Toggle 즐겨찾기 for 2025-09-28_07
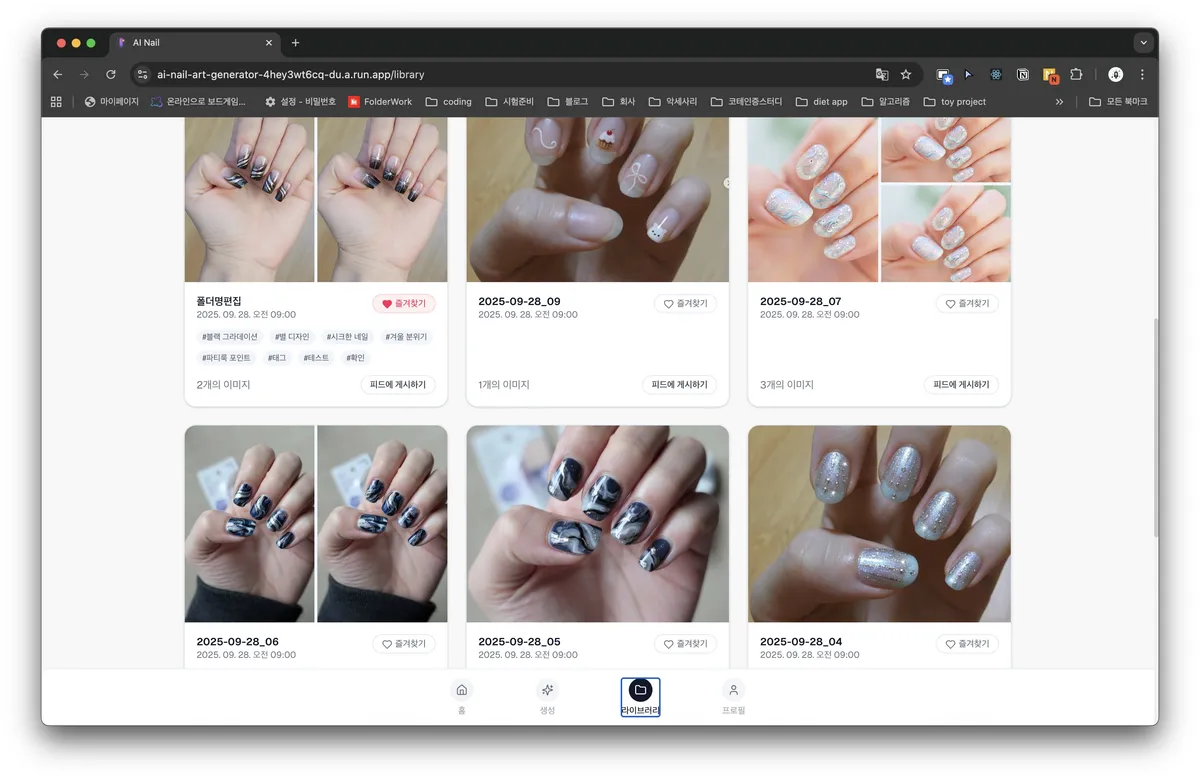1200x780 pixels. pos(968,303)
